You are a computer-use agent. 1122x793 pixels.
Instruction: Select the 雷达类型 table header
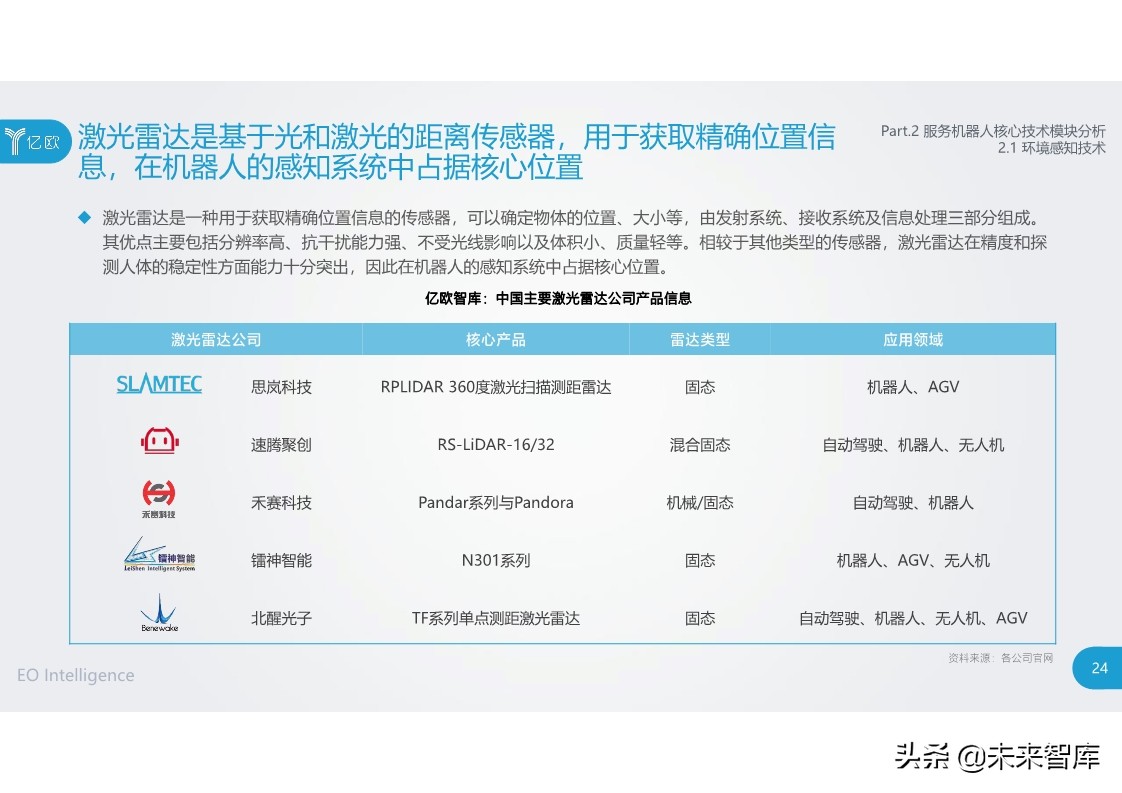click(x=699, y=339)
